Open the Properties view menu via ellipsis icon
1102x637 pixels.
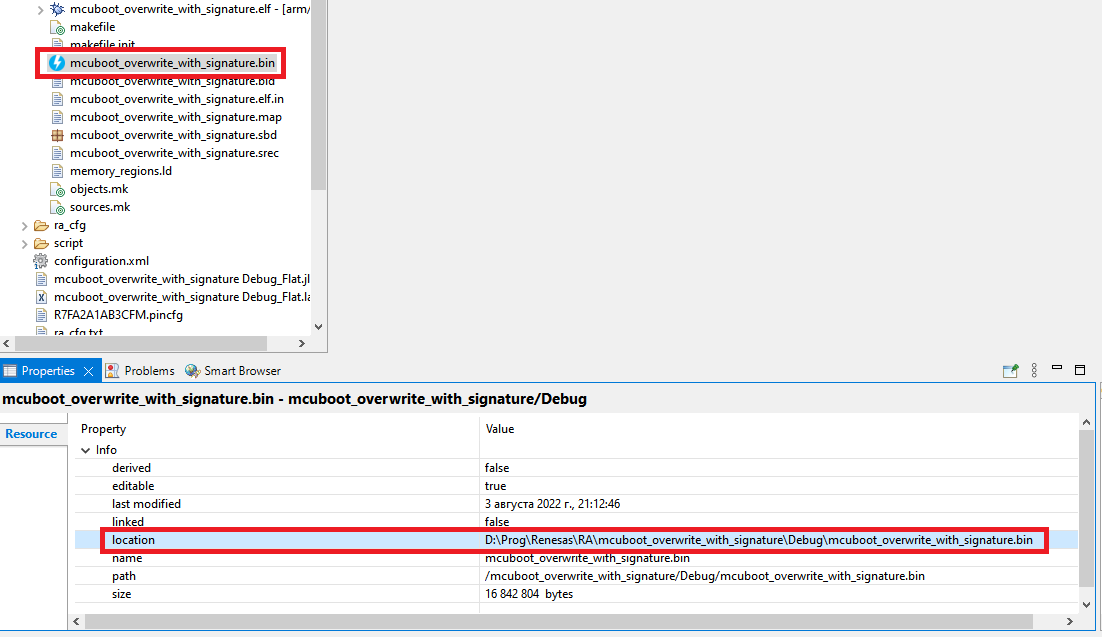point(1033,370)
